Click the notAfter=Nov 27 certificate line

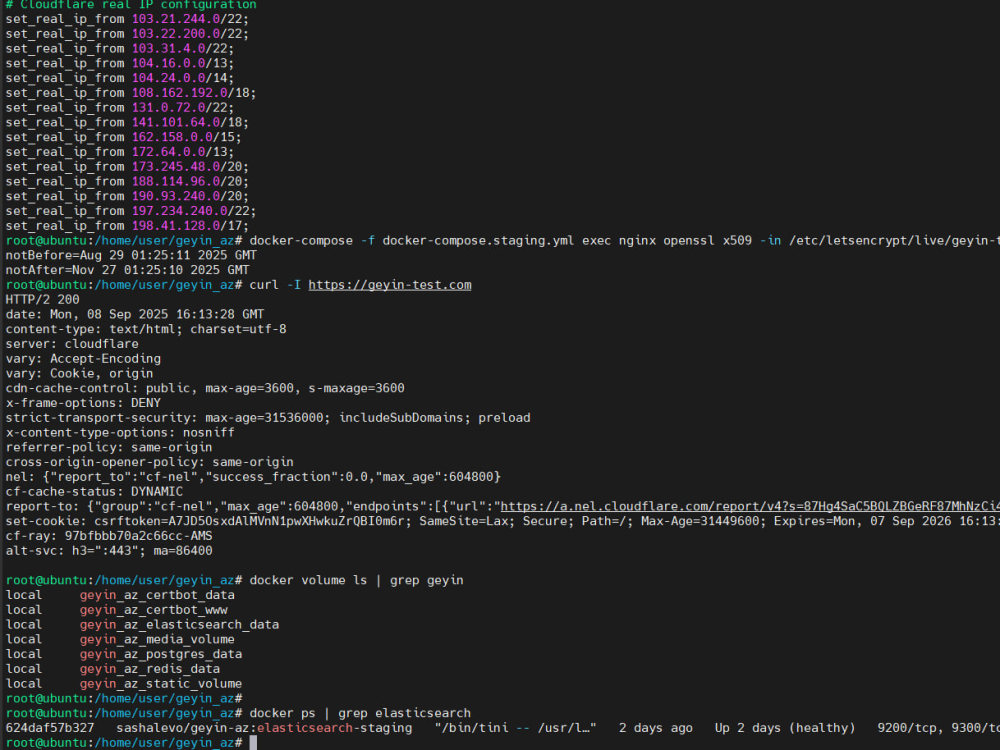coord(128,270)
